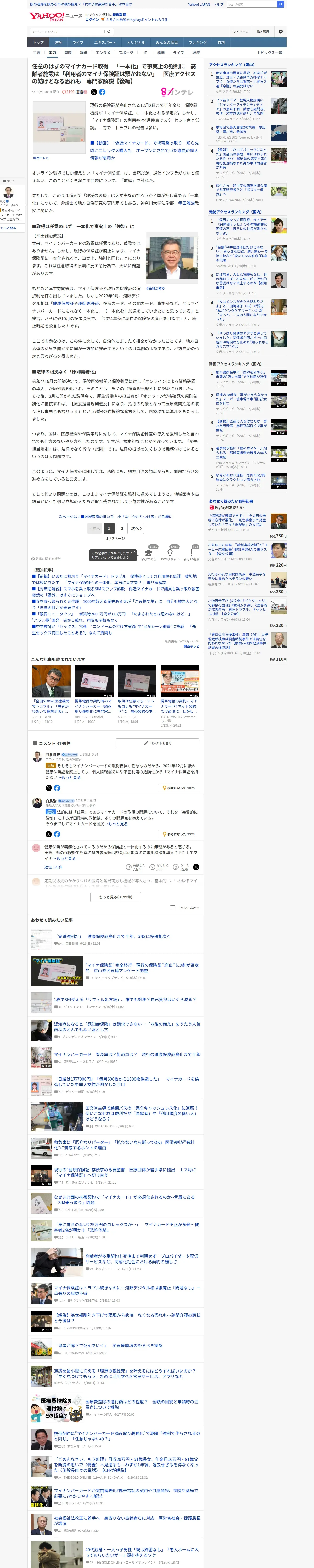This screenshot has height=1568, width=314.
Task: Open the 3199 comments count icon
Action: pyautogui.click(x=68, y=92)
